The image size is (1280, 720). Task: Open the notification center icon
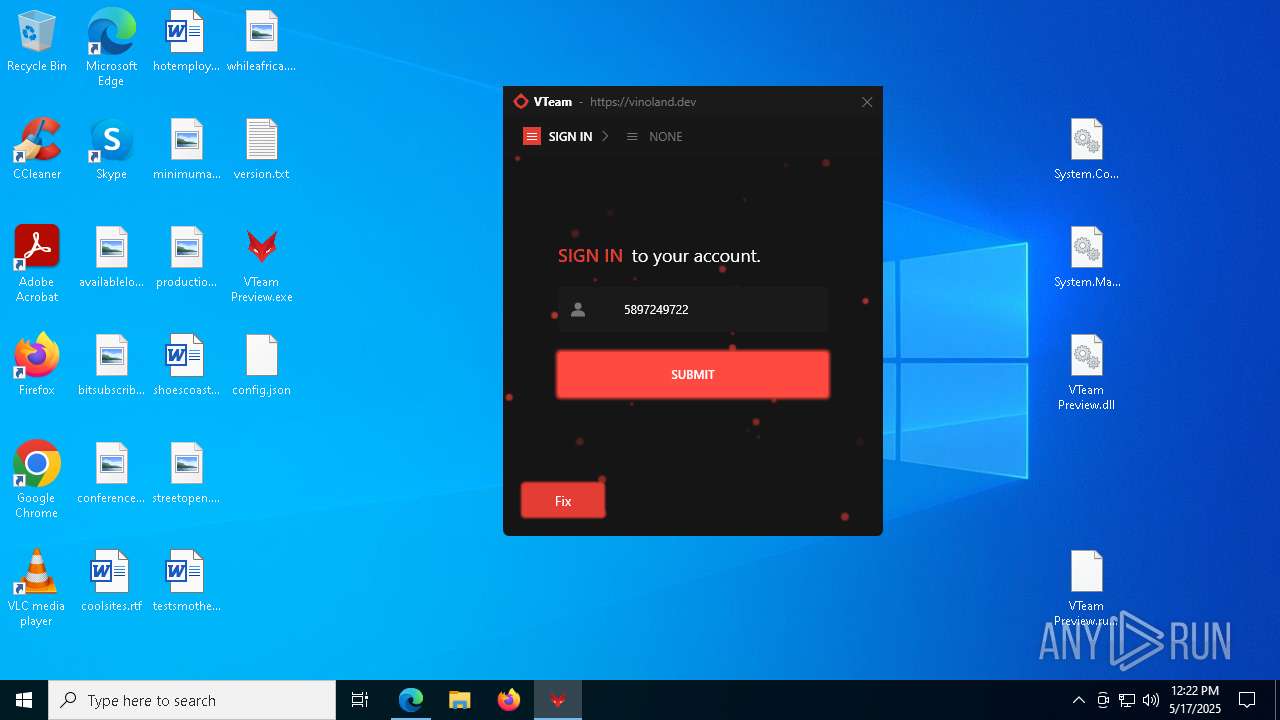tap(1247, 700)
